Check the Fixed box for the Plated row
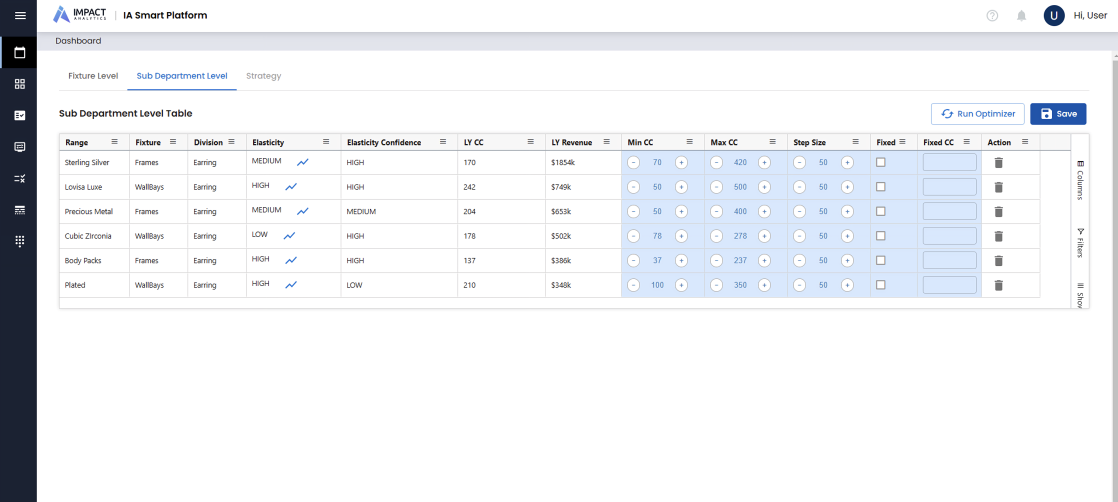 pos(881,285)
